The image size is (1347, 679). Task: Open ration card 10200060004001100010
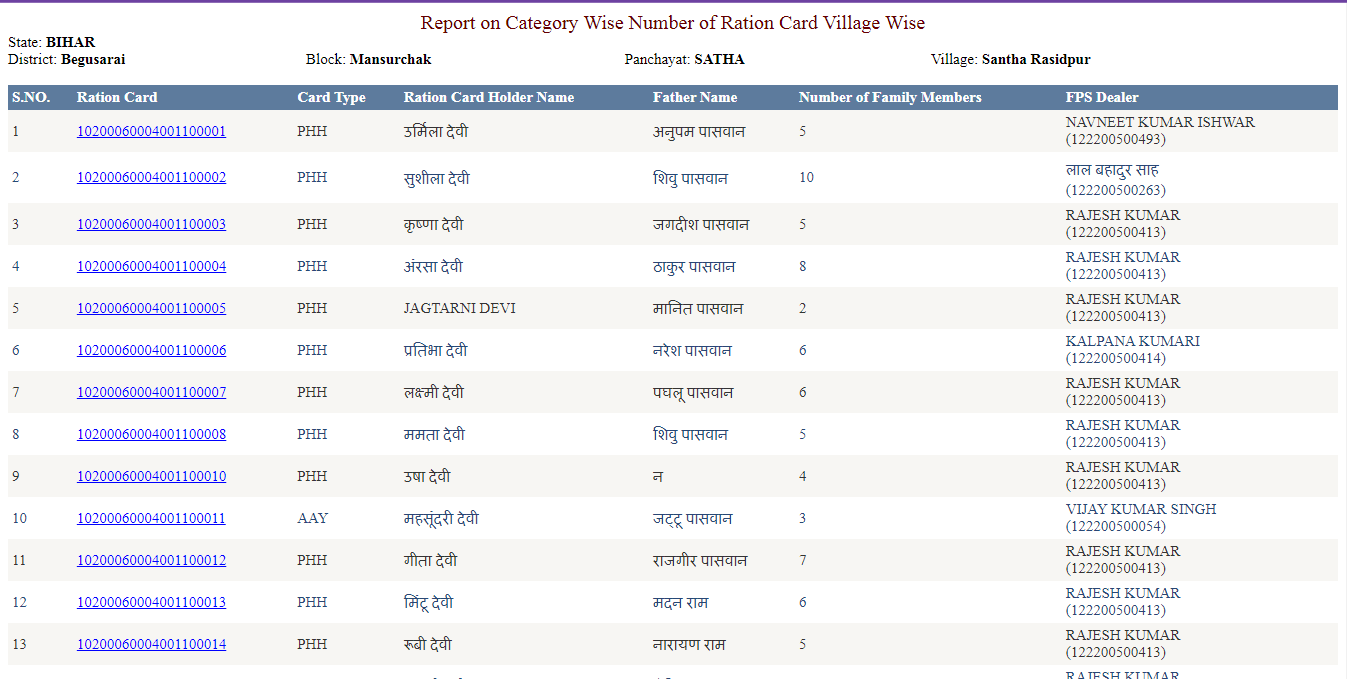click(151, 476)
